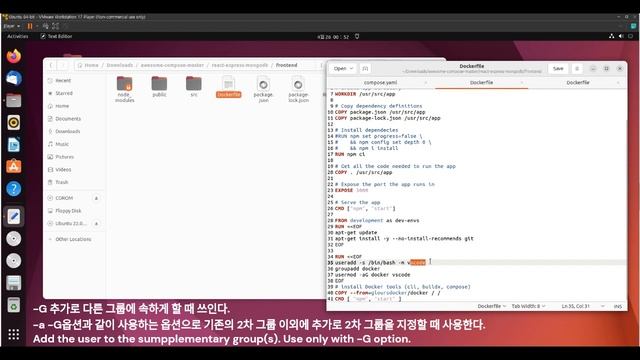Navigate to react-express-mongodb in path bar
This screenshot has height=360, width=640.
[240, 65]
